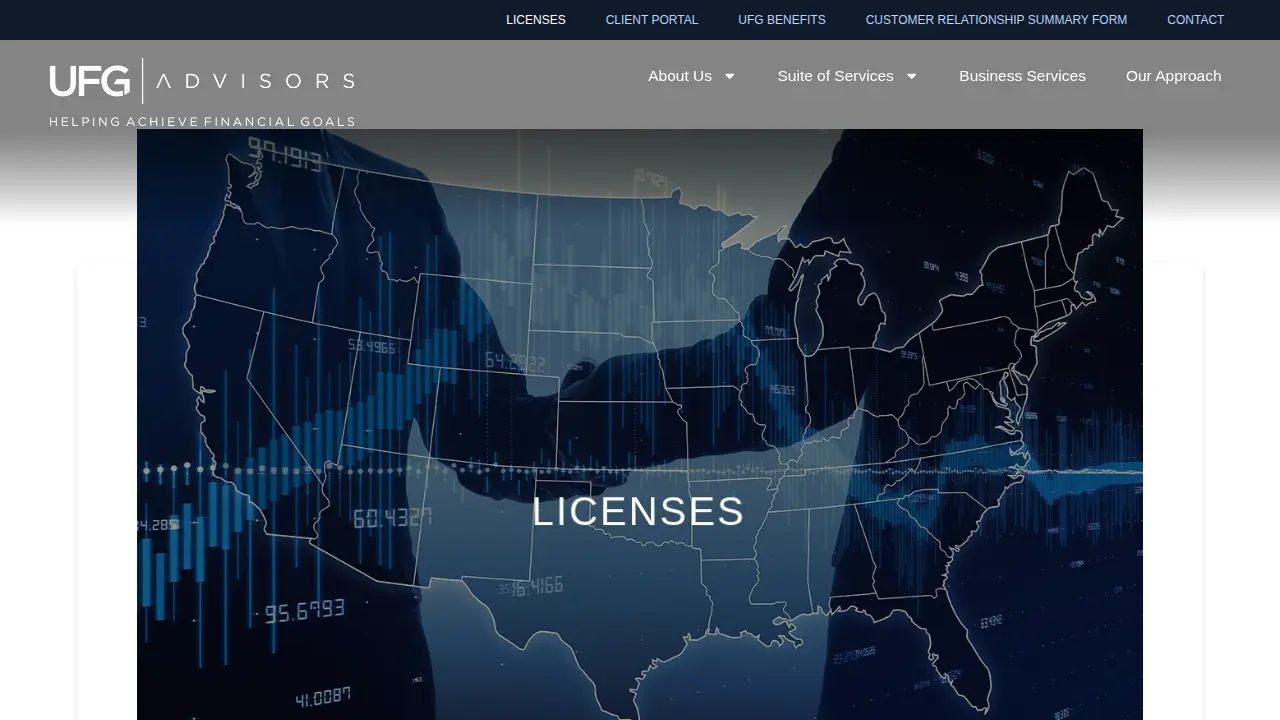
Task: Open the UFG Advisors logo homepage link
Action: 202,92
